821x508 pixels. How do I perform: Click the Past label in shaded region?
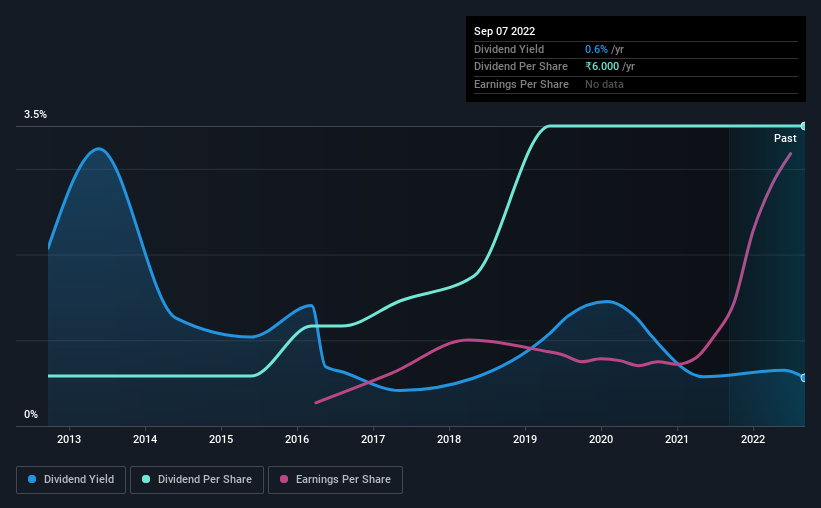[x=785, y=138]
